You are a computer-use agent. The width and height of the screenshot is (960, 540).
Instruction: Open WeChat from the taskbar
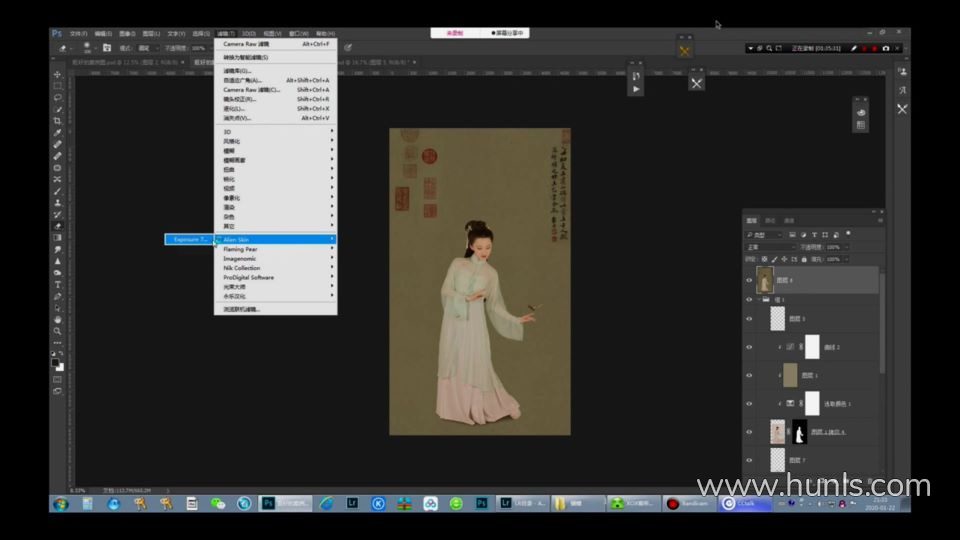tap(218, 504)
